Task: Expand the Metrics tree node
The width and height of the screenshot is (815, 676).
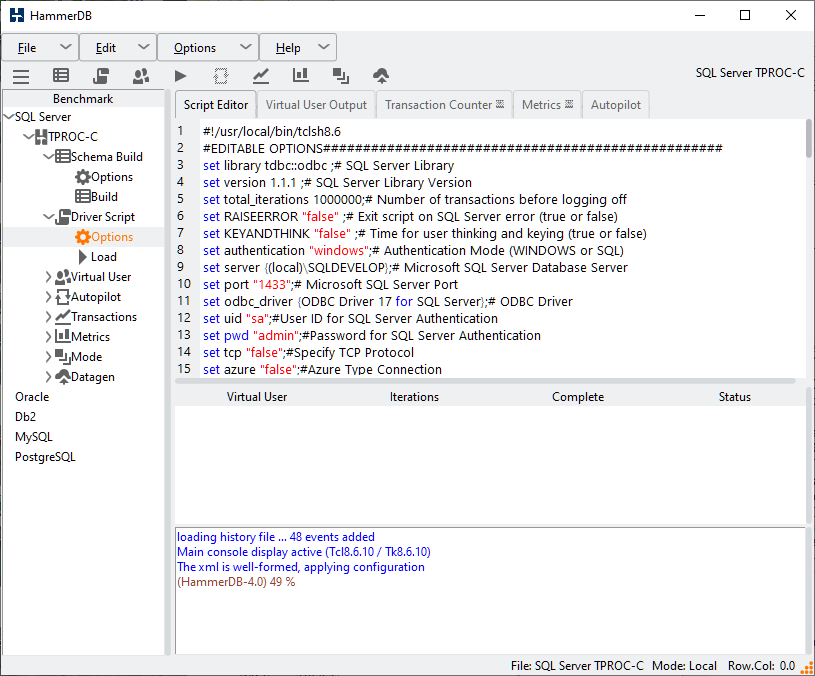Action: pos(48,337)
